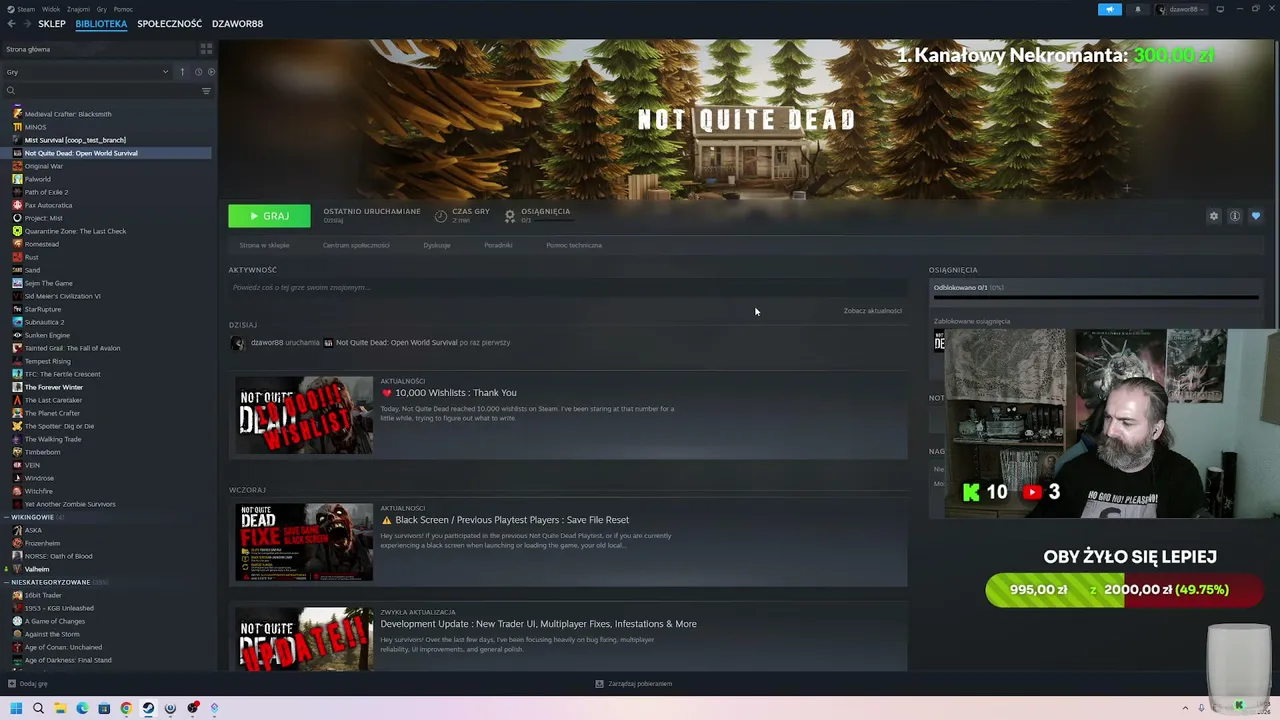Click the recent activity clock filter icon

[x=198, y=72]
